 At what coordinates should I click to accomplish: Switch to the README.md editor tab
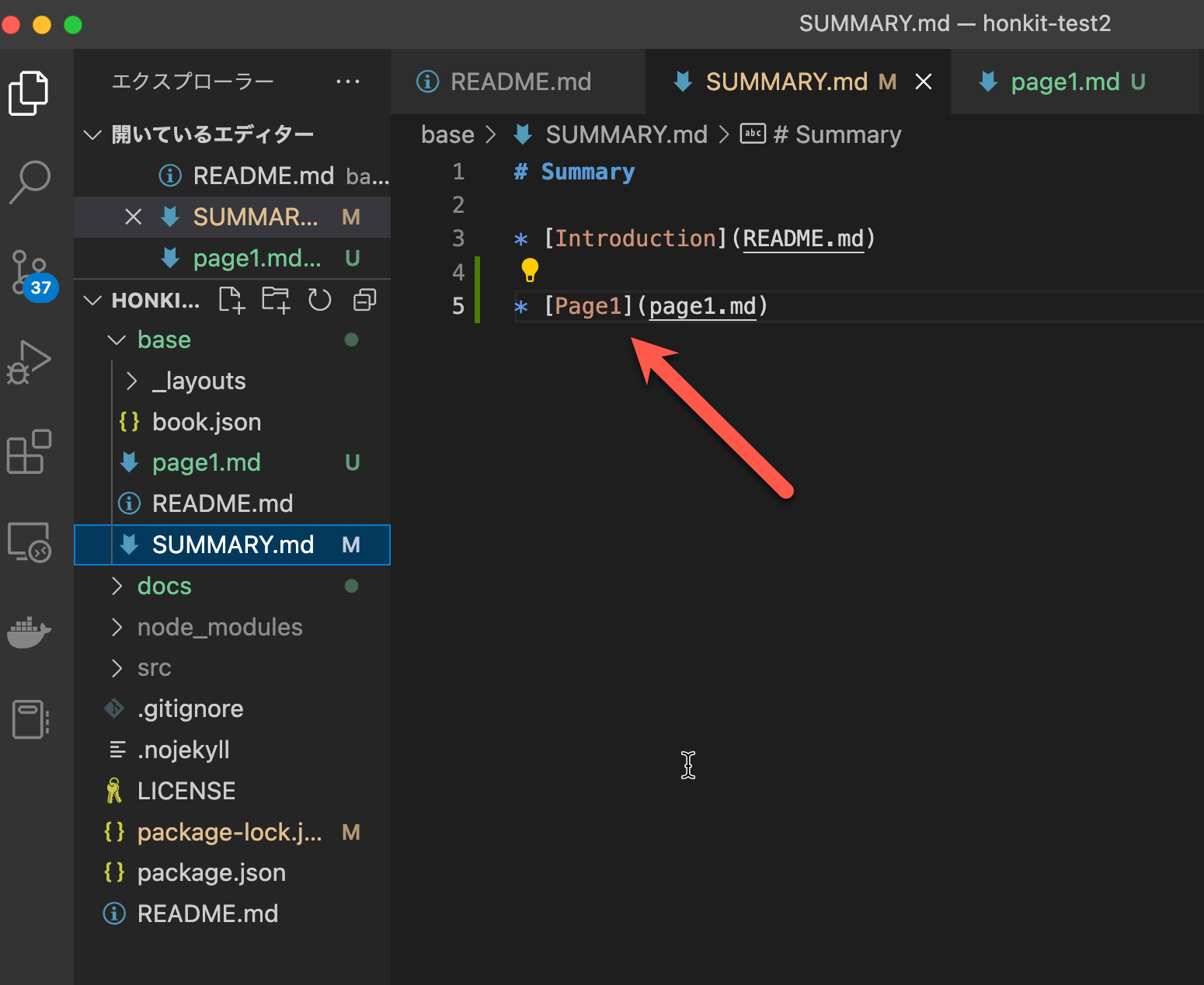pos(518,82)
